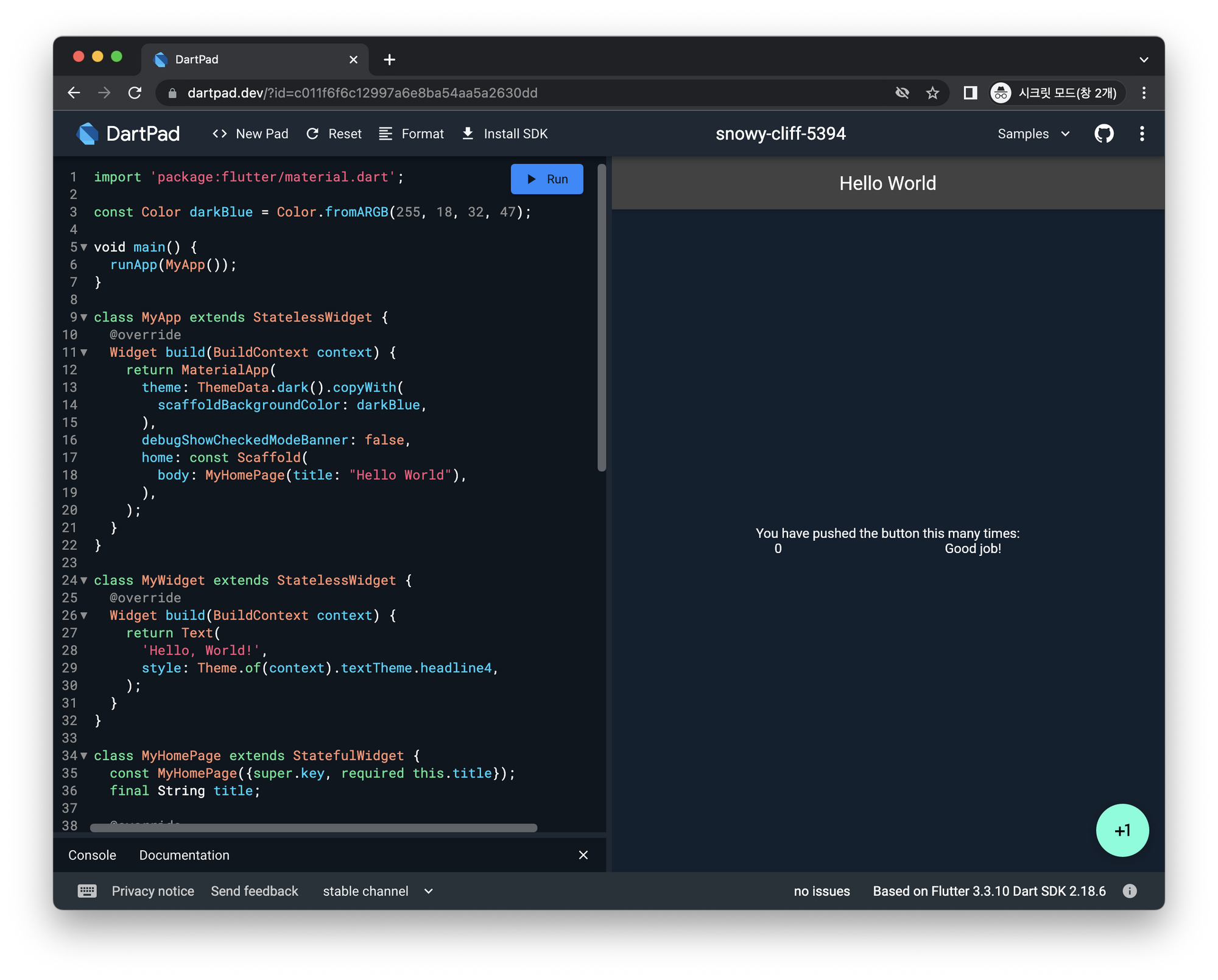
Task: Open GitHub repository icon in header
Action: 1104,134
